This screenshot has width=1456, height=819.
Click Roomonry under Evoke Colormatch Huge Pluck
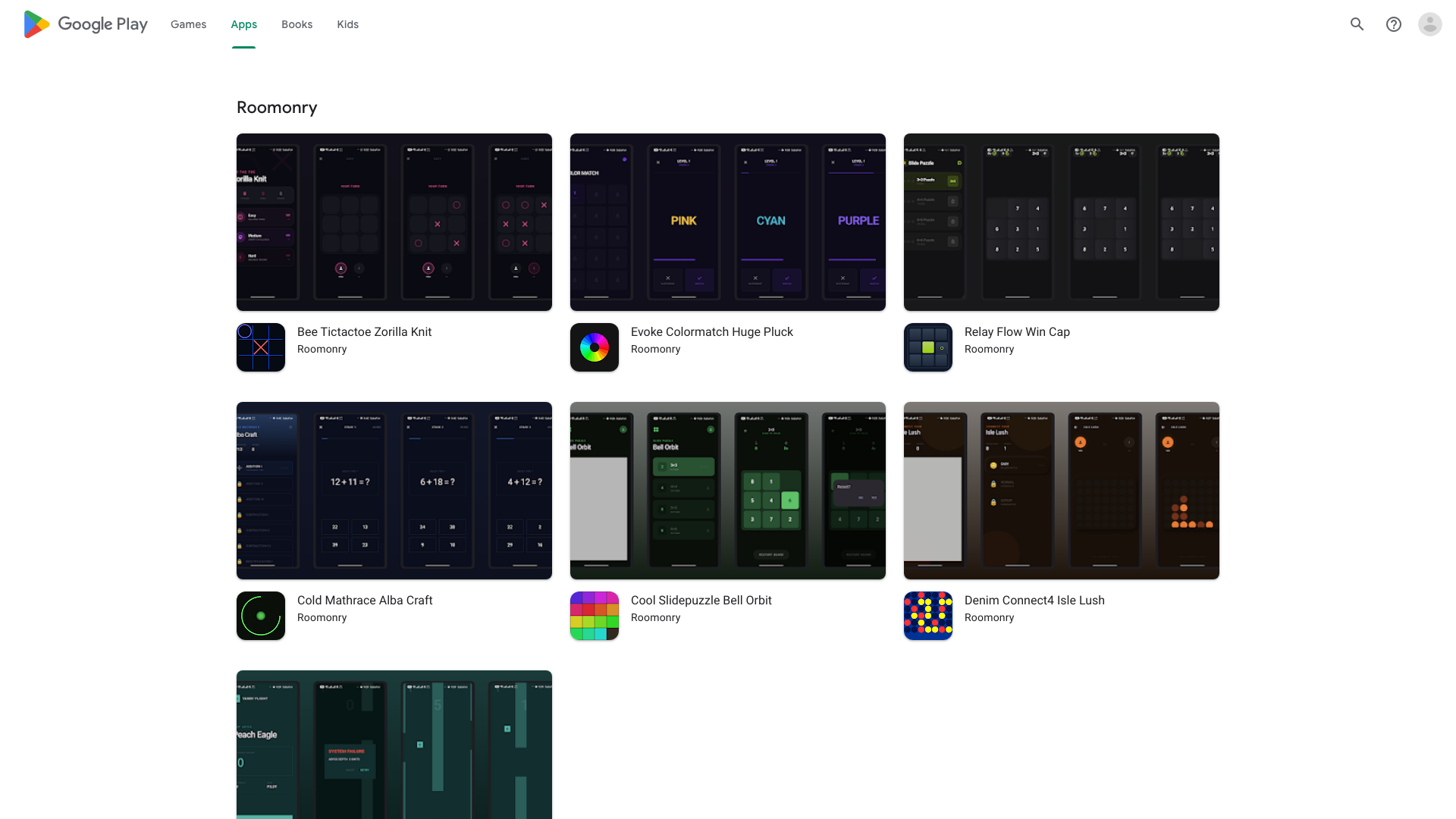tap(656, 350)
